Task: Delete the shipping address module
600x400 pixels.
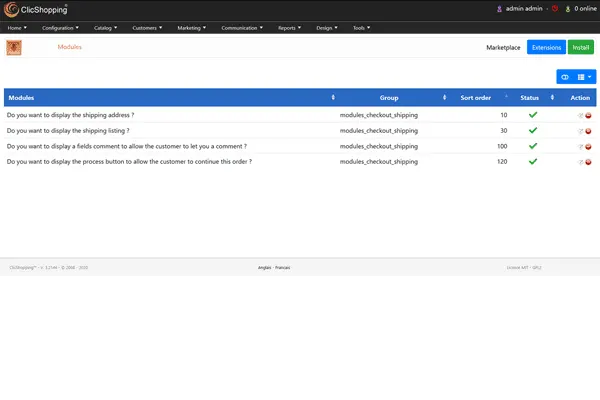Action: click(x=588, y=116)
